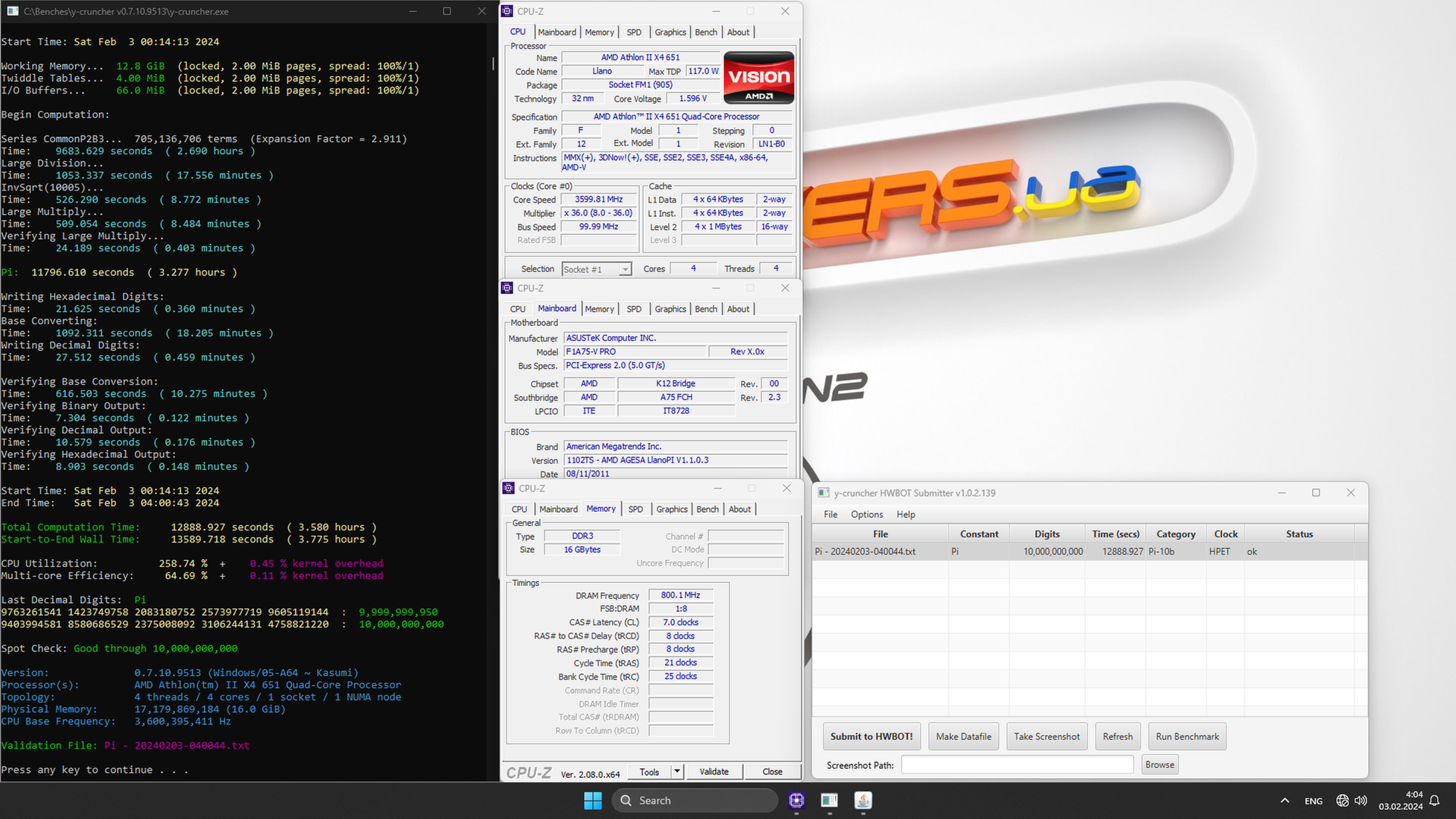Click the Time (secs) column header
The image size is (1456, 819).
(1115, 534)
